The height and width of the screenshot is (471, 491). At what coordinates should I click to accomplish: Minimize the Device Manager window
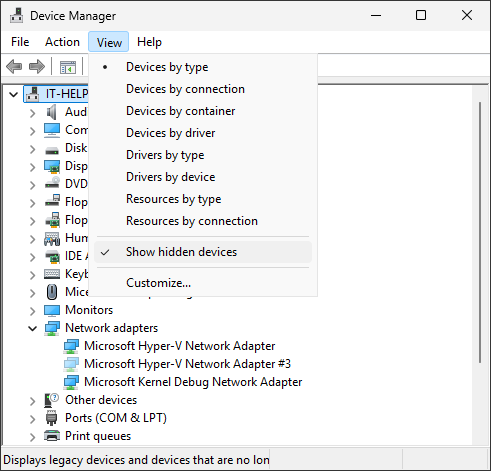pyautogui.click(x=376, y=15)
